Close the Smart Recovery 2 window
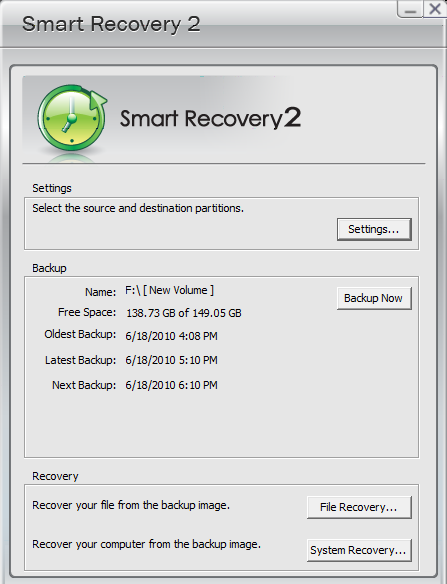The image size is (447, 584). (x=434, y=9)
